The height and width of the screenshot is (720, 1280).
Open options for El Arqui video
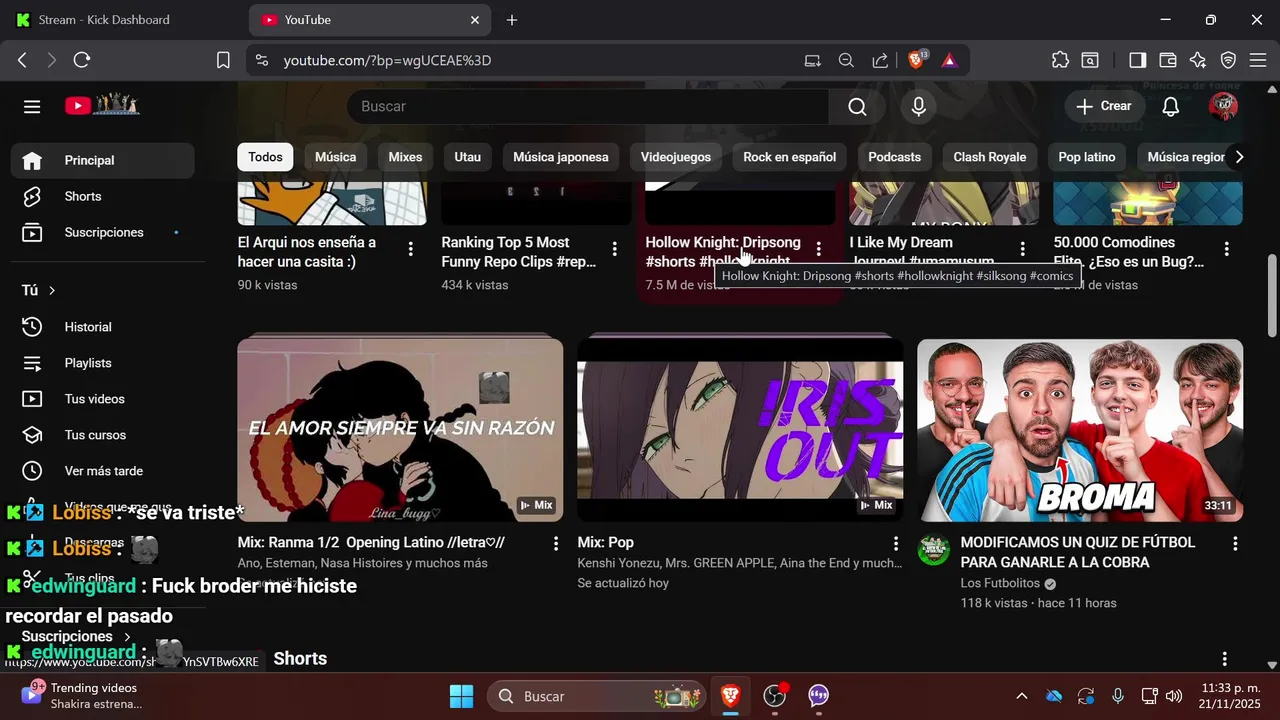click(410, 249)
